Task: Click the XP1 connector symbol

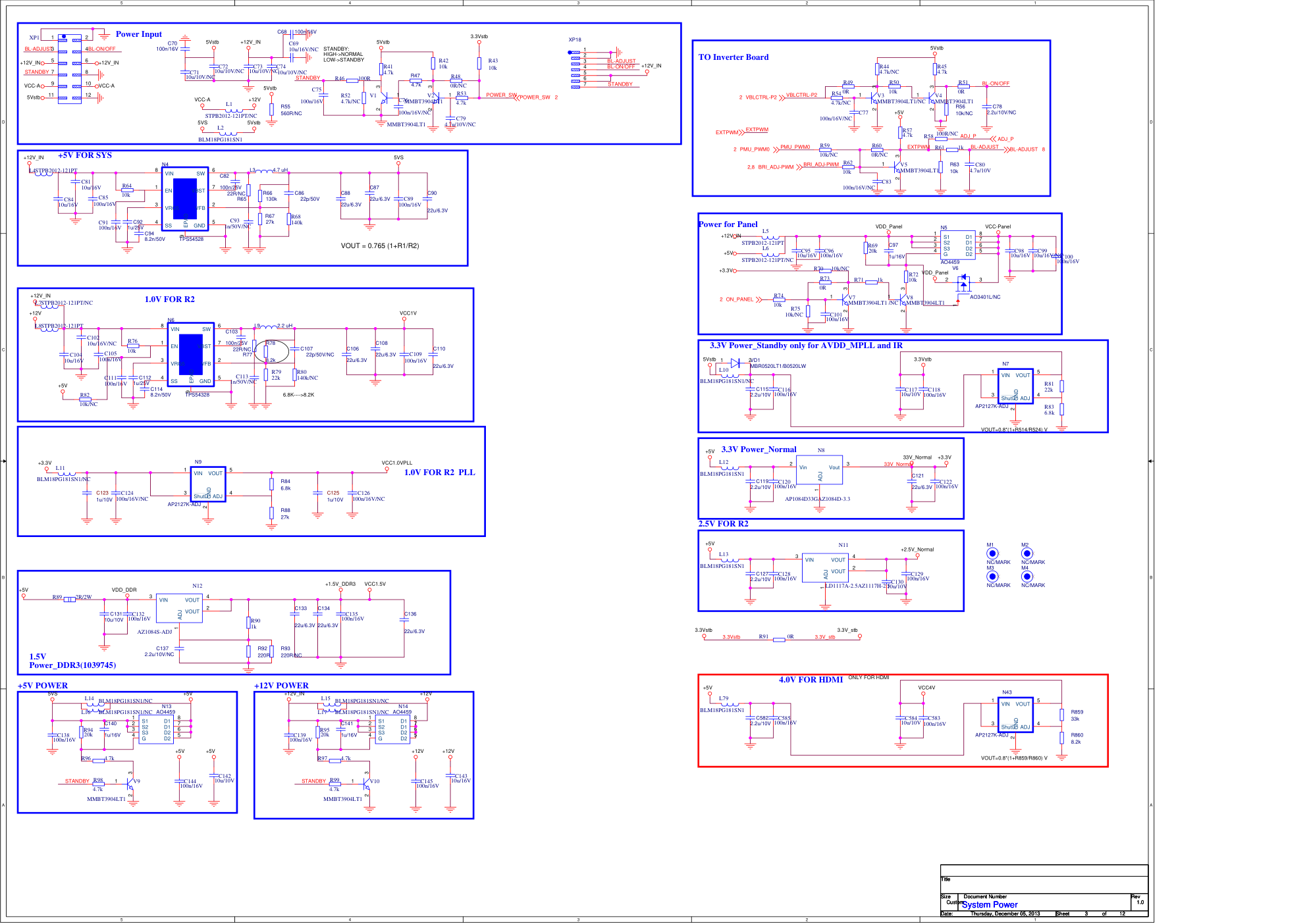Action: tap(70, 69)
